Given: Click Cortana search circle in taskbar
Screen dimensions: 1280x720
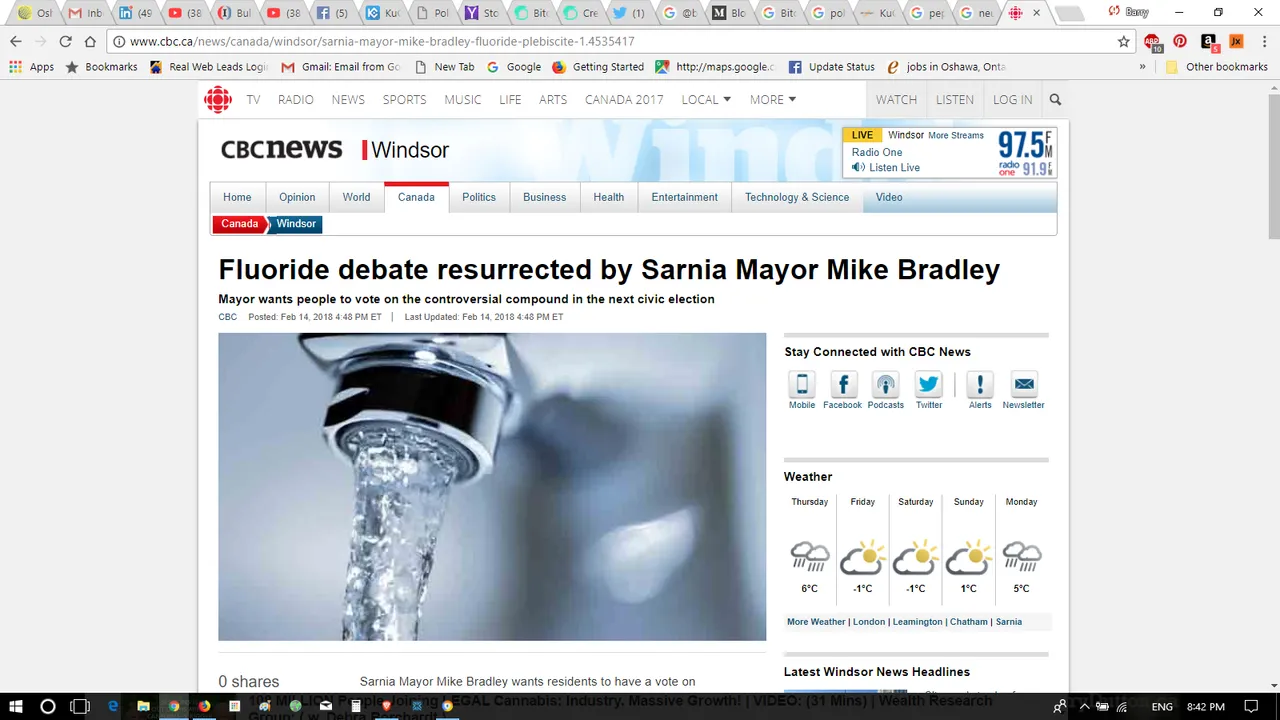Looking at the screenshot, I should click(47, 706).
